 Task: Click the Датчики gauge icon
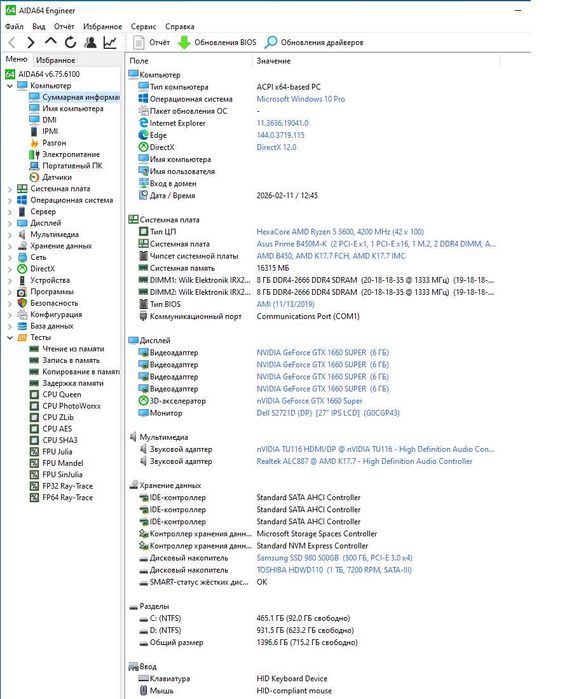[34, 177]
